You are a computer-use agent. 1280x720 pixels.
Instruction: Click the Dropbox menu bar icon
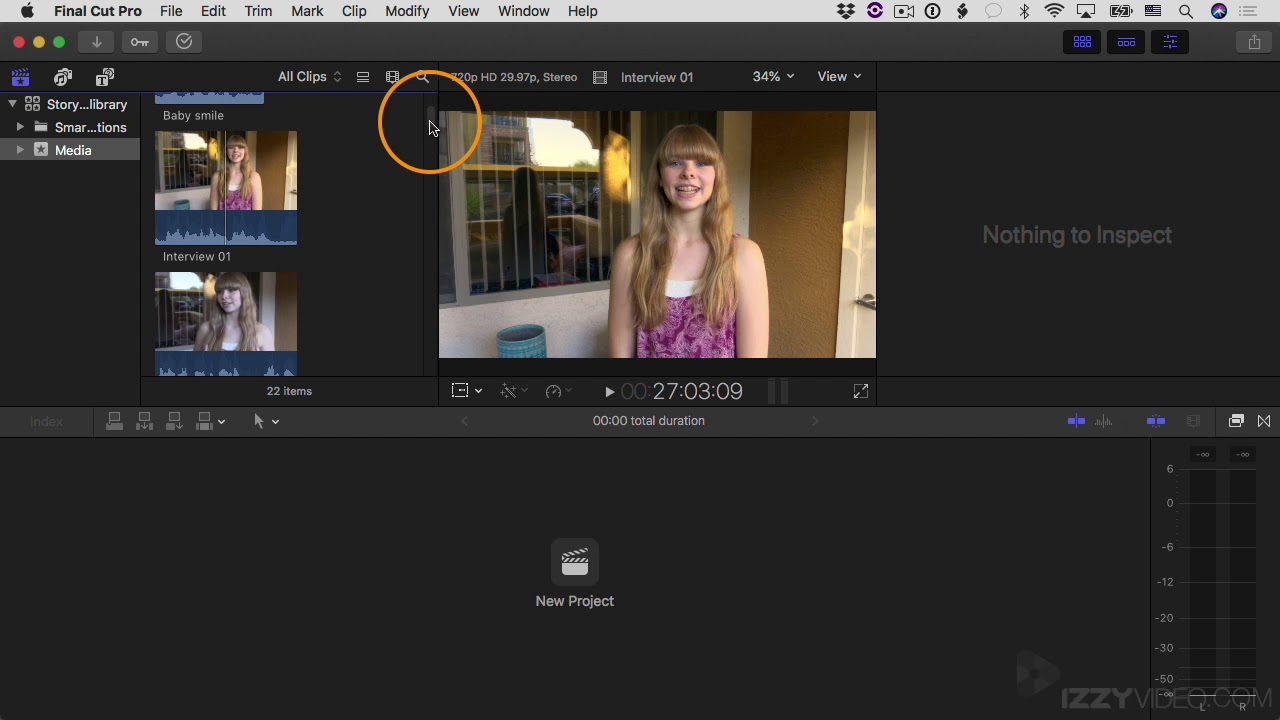(x=847, y=11)
